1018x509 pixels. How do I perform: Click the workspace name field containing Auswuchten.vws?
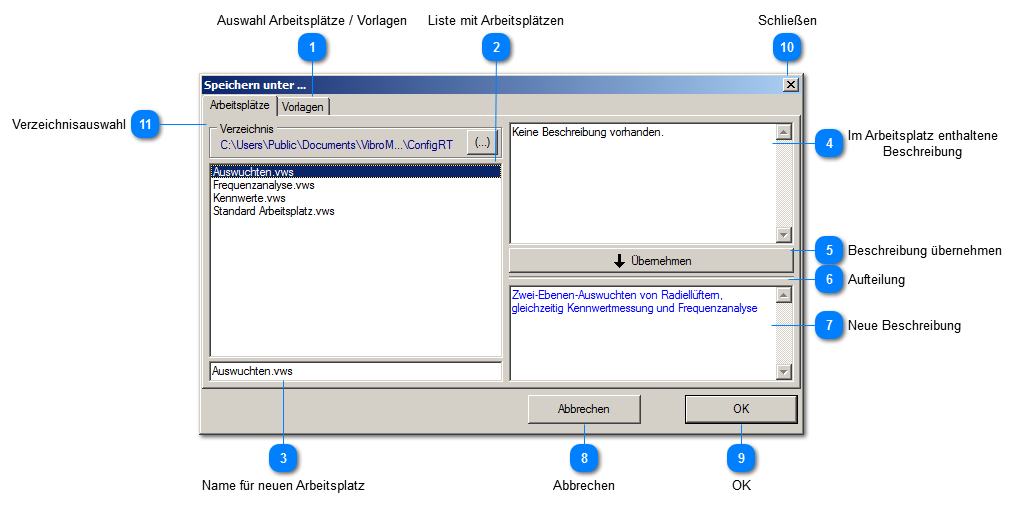(x=355, y=371)
